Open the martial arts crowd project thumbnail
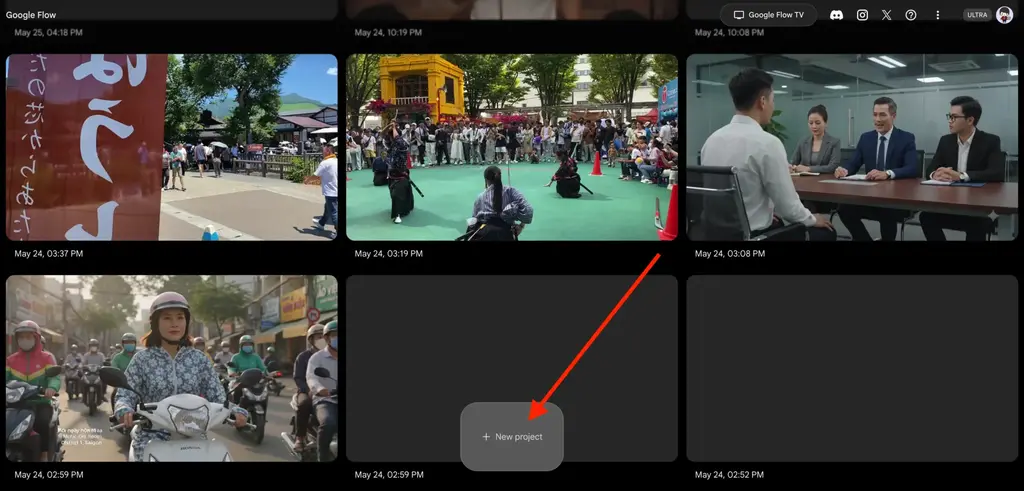Screen dimensions: 1024x491 click(512, 147)
